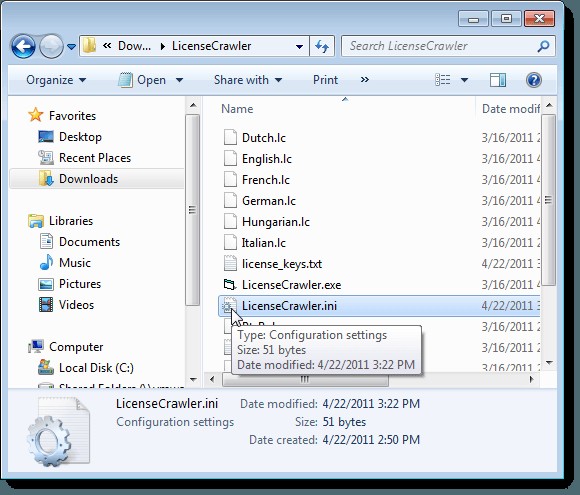Click the horizontal scrollbar thumb
The image size is (580, 495).
click(305, 380)
